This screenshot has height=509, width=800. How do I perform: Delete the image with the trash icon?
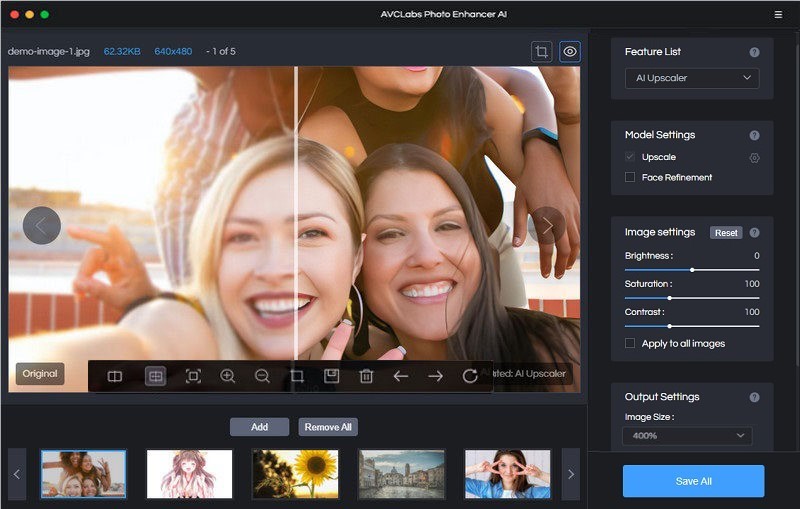point(366,376)
